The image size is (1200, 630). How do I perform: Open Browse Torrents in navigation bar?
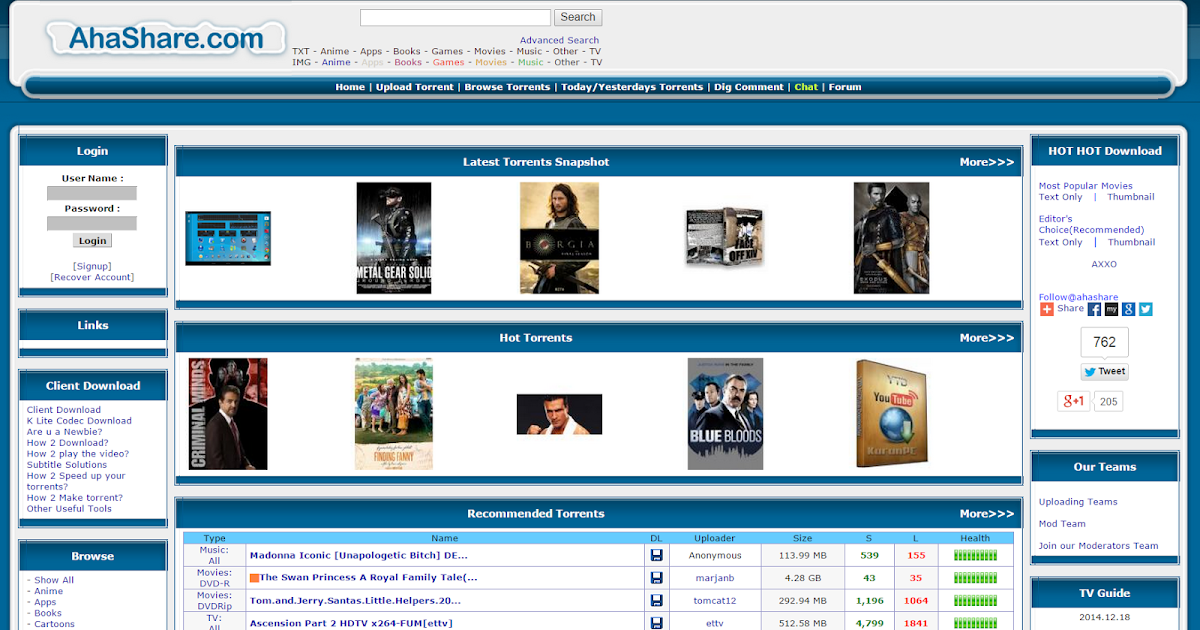[507, 87]
